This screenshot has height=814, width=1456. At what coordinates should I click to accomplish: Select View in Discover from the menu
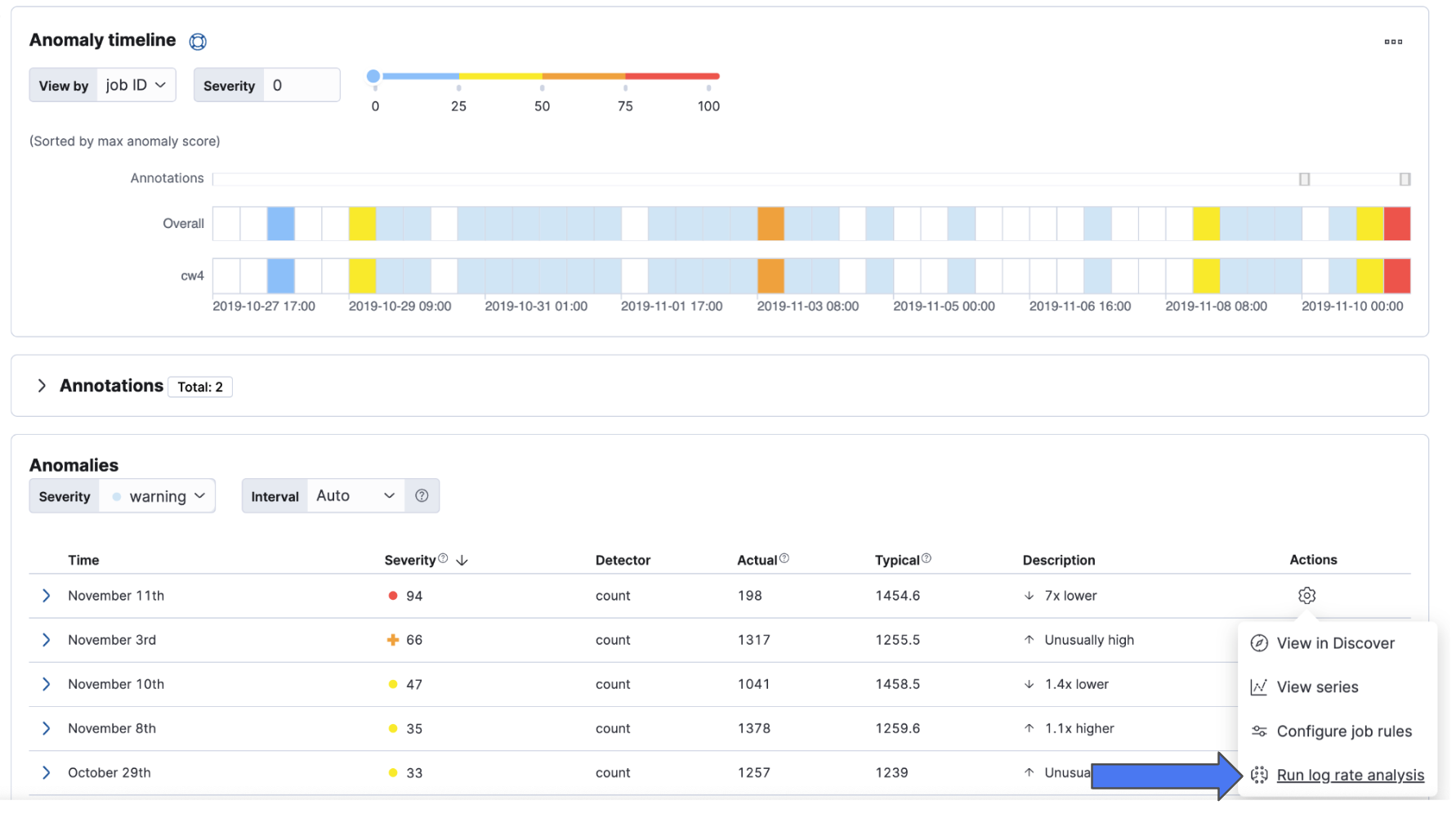click(1335, 643)
